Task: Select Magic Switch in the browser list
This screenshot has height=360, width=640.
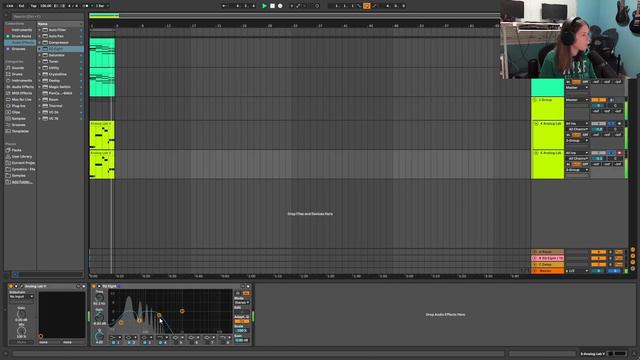Action: [60, 87]
